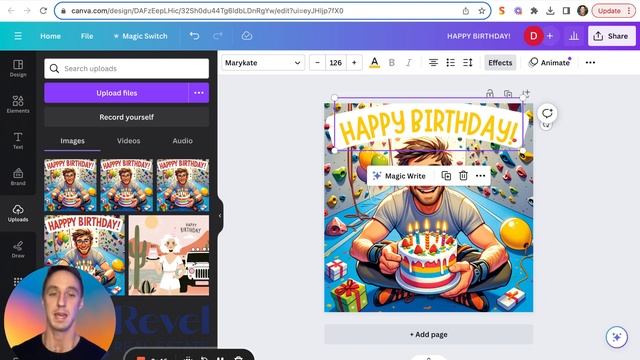640x360 pixels.
Task: Open the apps grid icon in sidebar
Action: (x=18, y=281)
